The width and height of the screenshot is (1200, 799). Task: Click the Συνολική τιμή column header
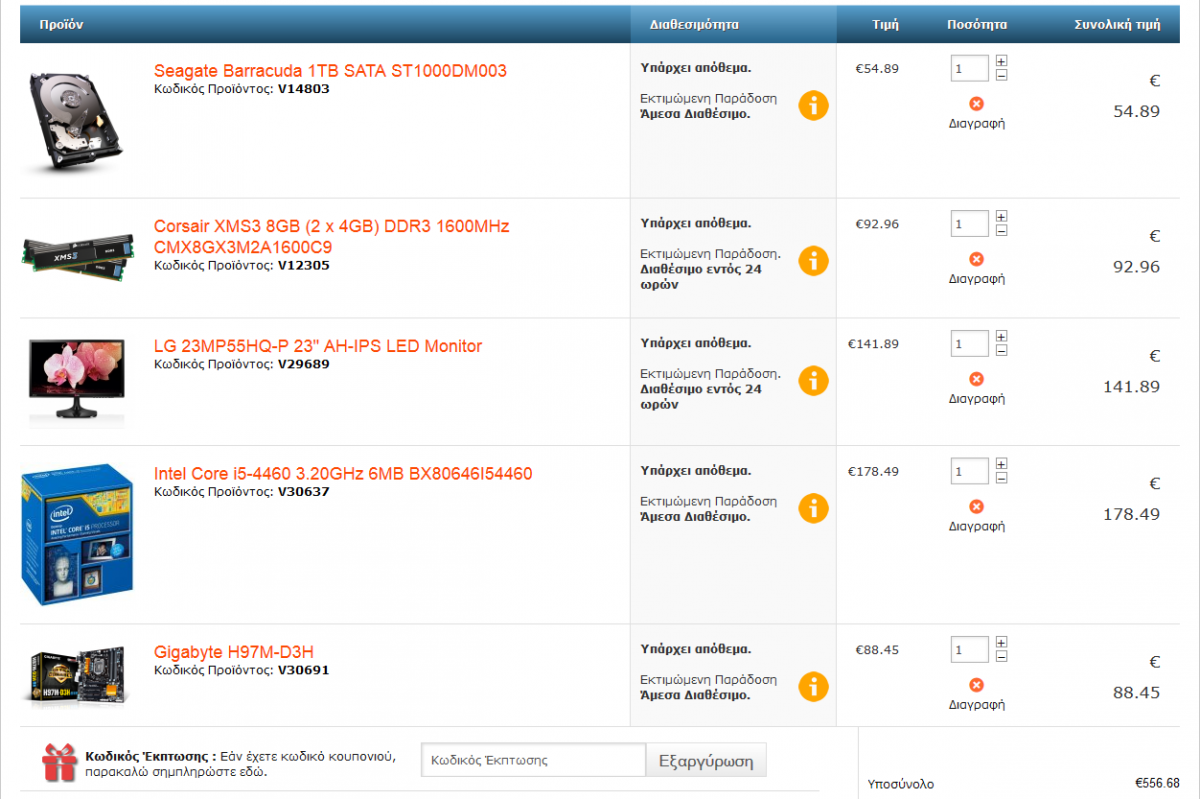pos(1117,24)
